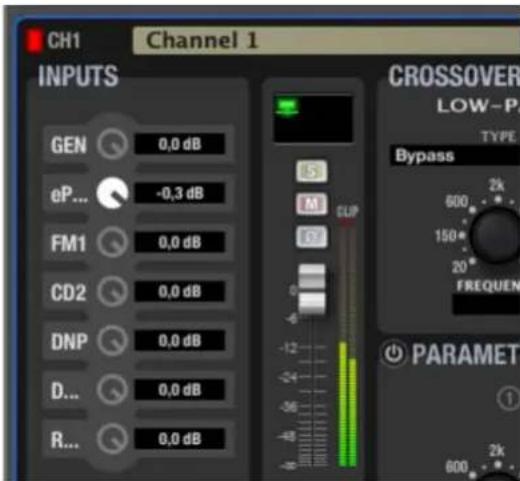Click the -24 mark on fader scale
Image resolution: width=520 pixels, height=481 pixels.
pos(287,378)
